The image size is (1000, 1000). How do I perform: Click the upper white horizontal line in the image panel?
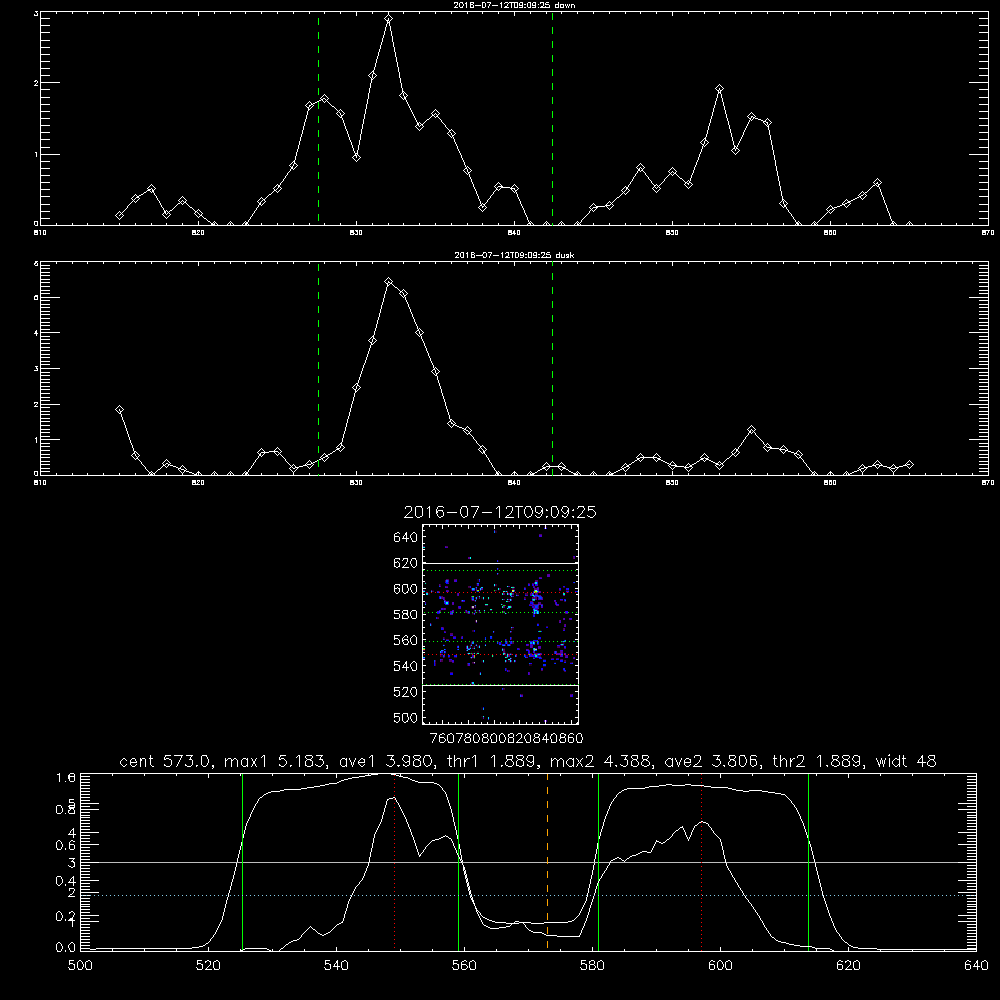500,564
